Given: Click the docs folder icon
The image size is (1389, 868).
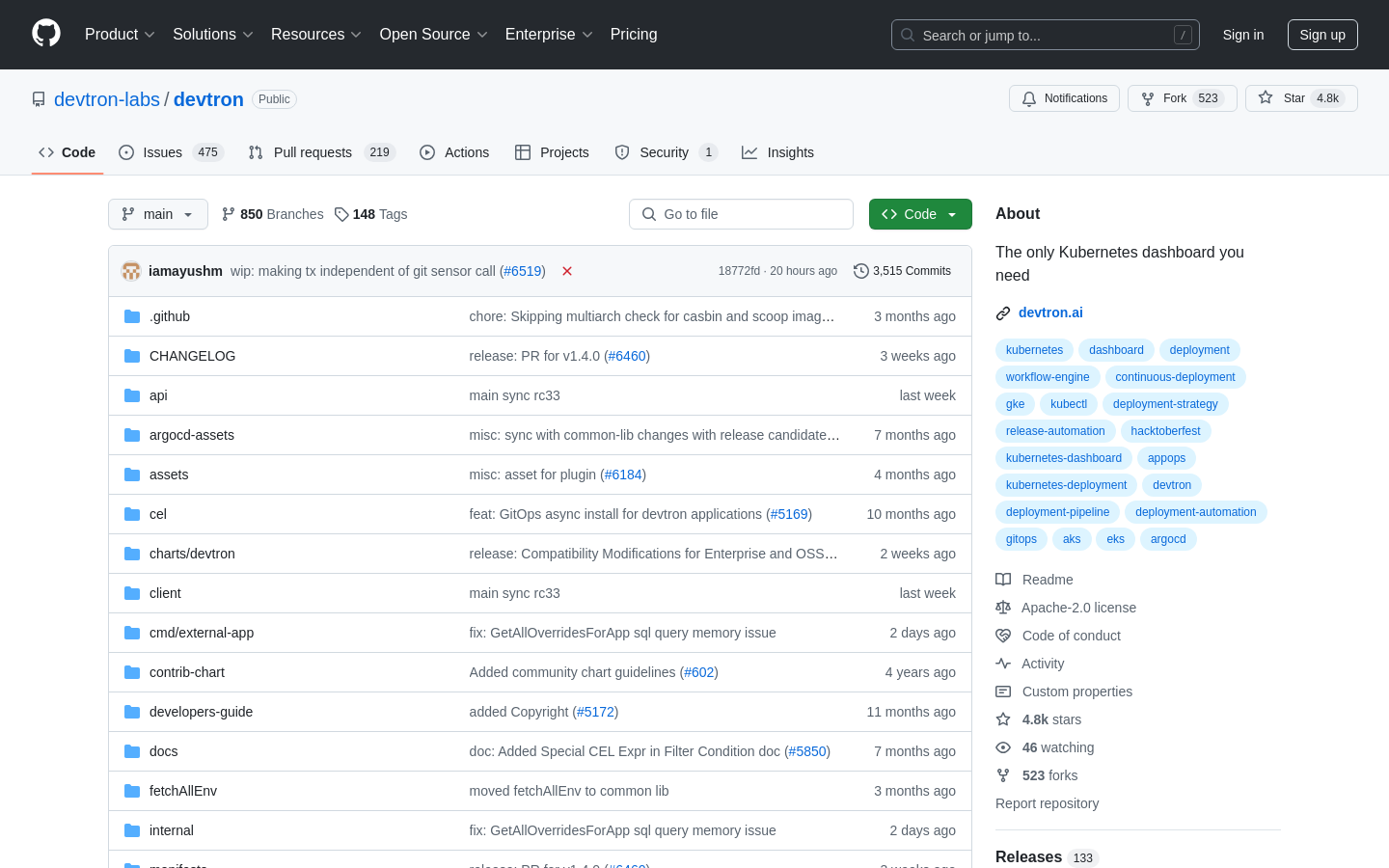Looking at the screenshot, I should pos(132,751).
